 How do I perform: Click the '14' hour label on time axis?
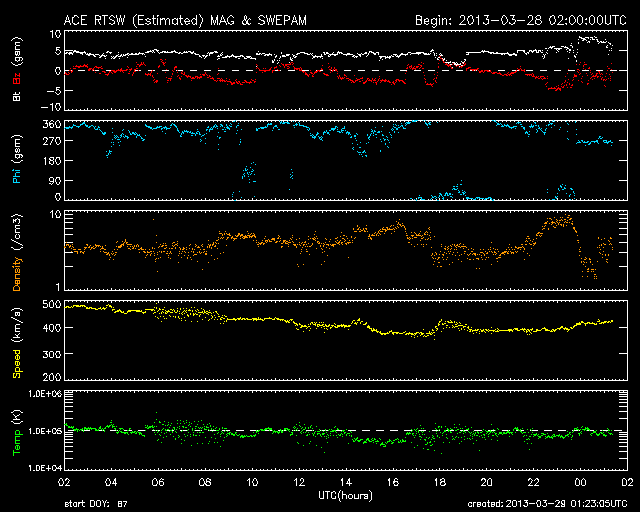(x=346, y=483)
